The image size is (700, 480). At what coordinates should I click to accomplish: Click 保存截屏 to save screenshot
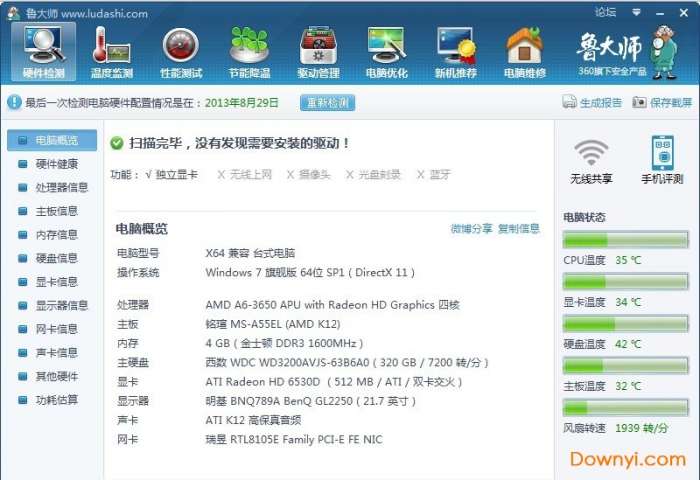click(x=662, y=103)
